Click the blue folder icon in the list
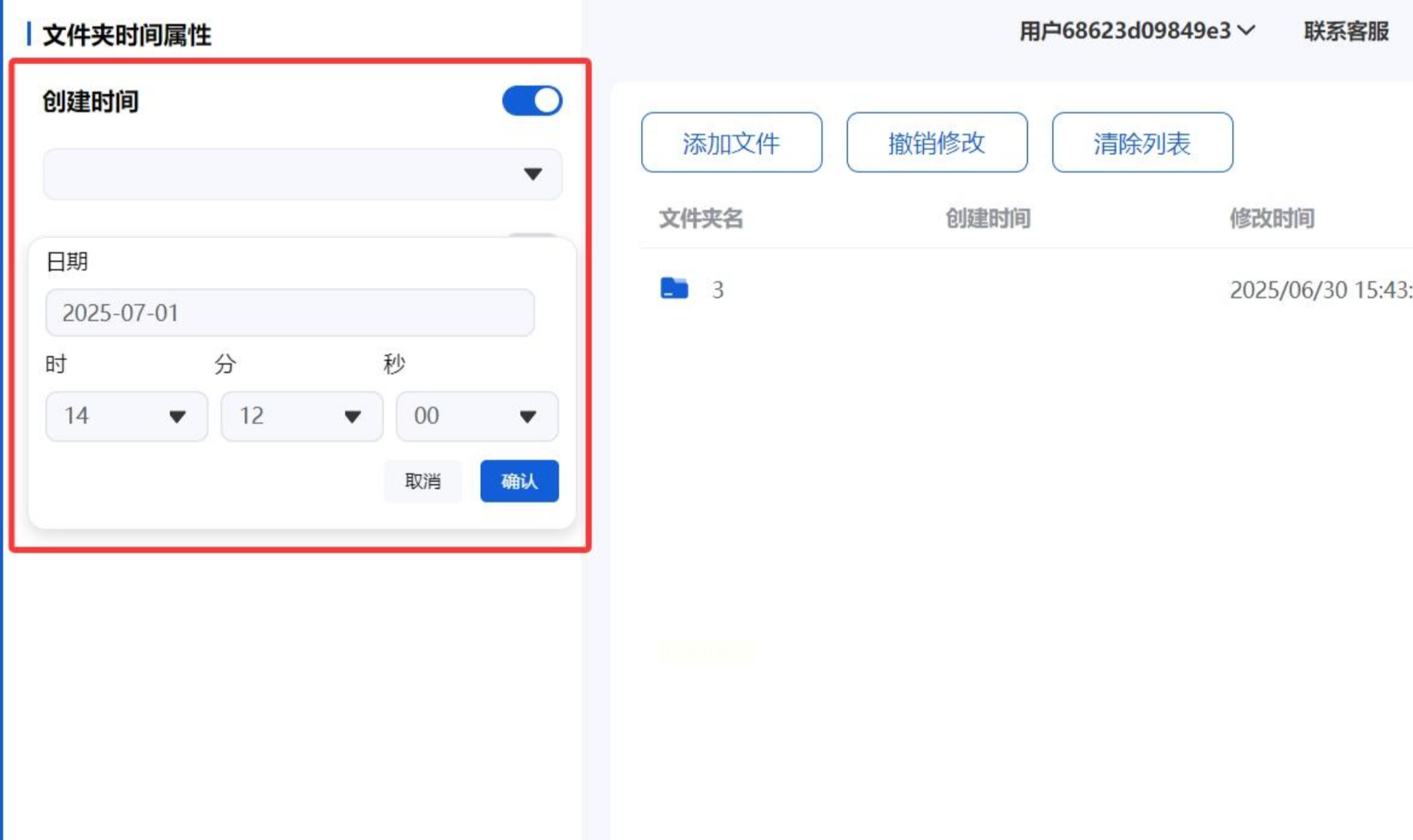This screenshot has height=840, width=1413. [674, 288]
